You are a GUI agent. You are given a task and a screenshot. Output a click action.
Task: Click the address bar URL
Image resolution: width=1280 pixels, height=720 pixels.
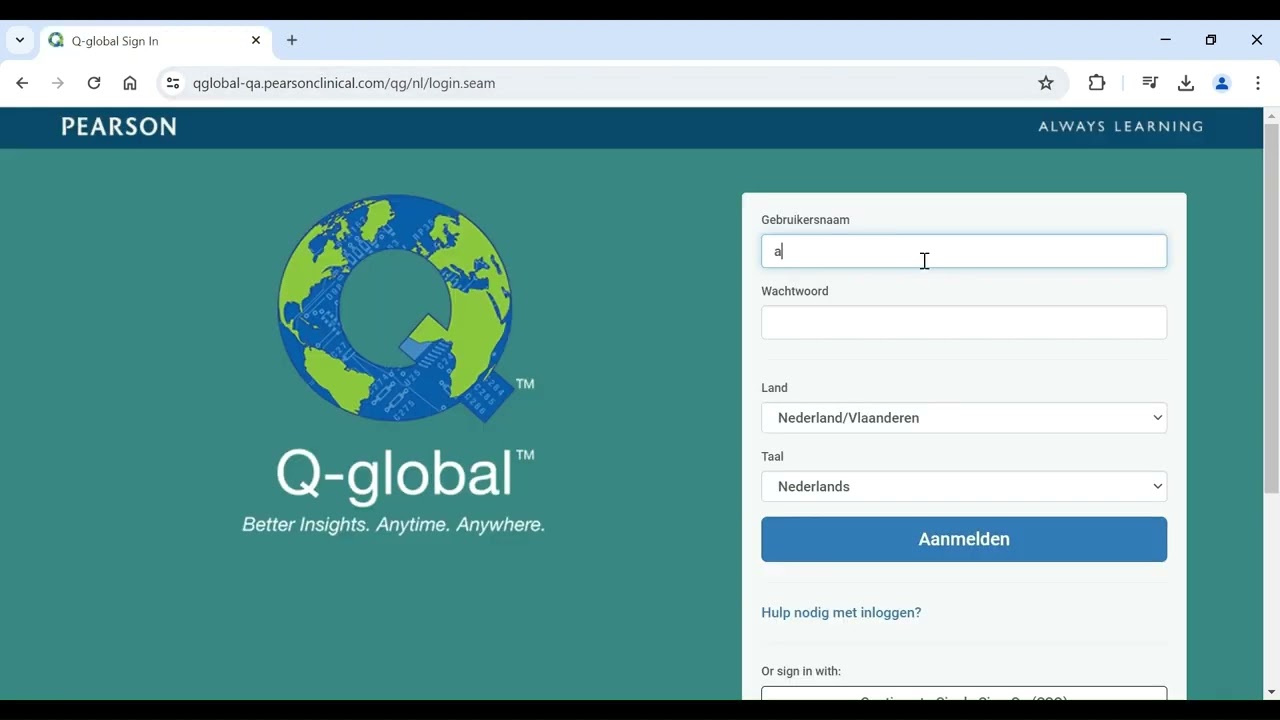pyautogui.click(x=344, y=84)
